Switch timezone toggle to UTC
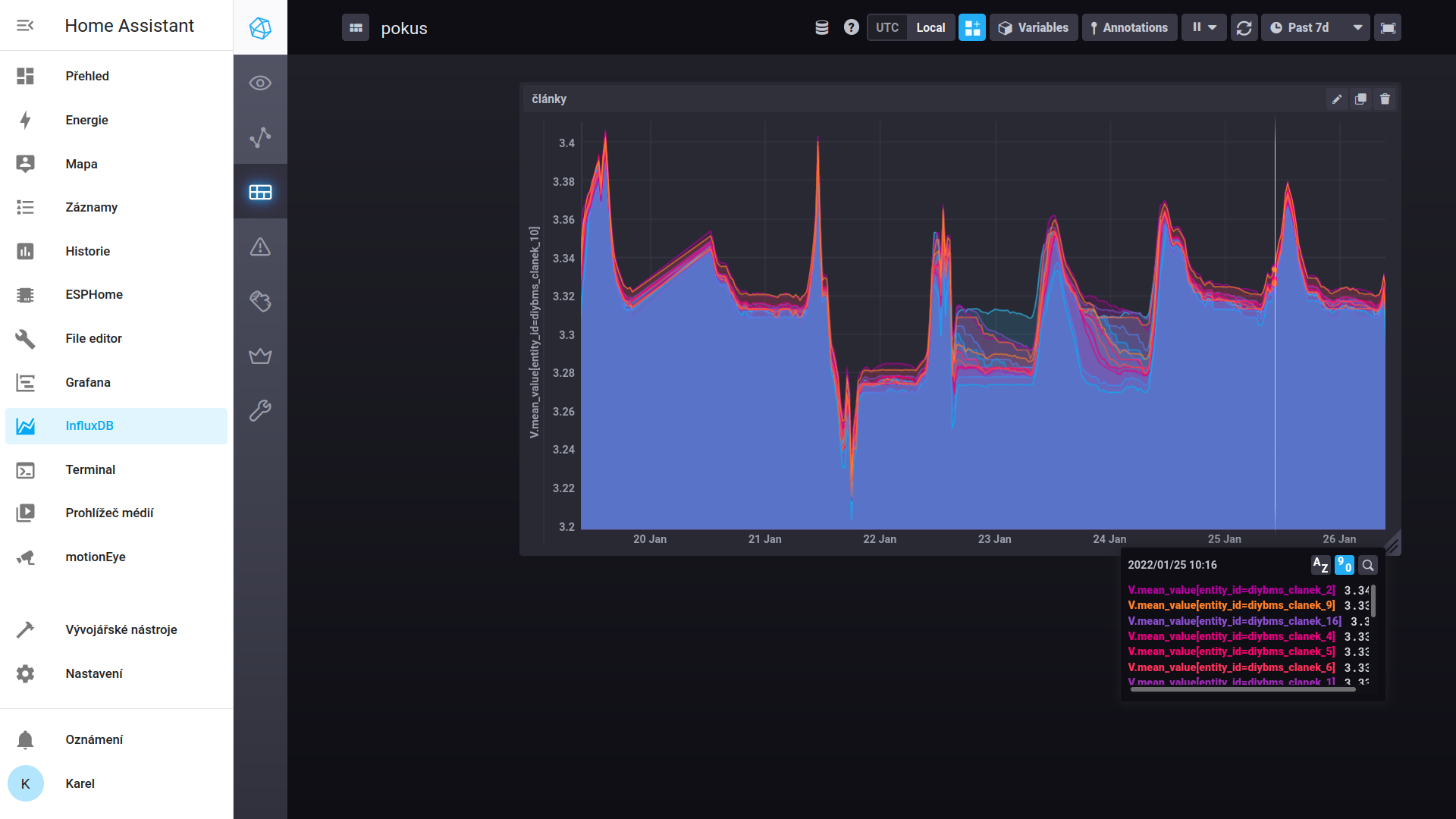The width and height of the screenshot is (1456, 819). tap(887, 28)
